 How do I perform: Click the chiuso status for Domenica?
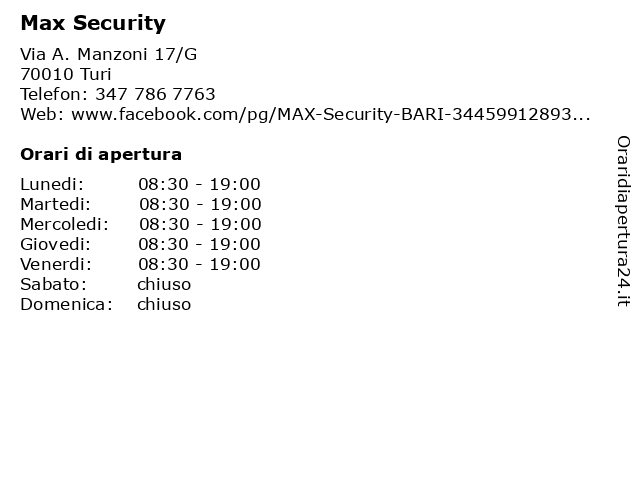click(164, 304)
